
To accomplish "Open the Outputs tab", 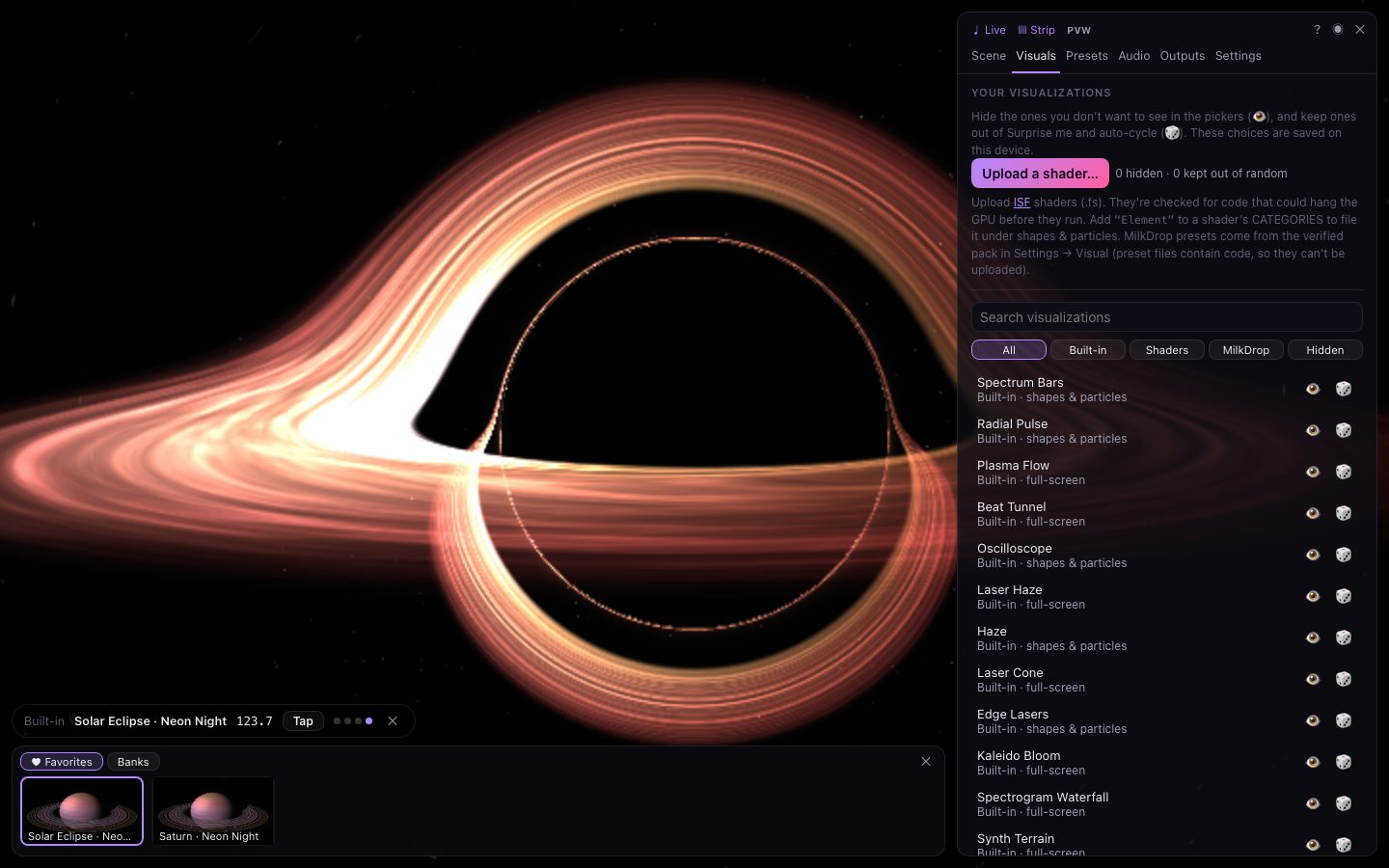I will pos(1183,56).
